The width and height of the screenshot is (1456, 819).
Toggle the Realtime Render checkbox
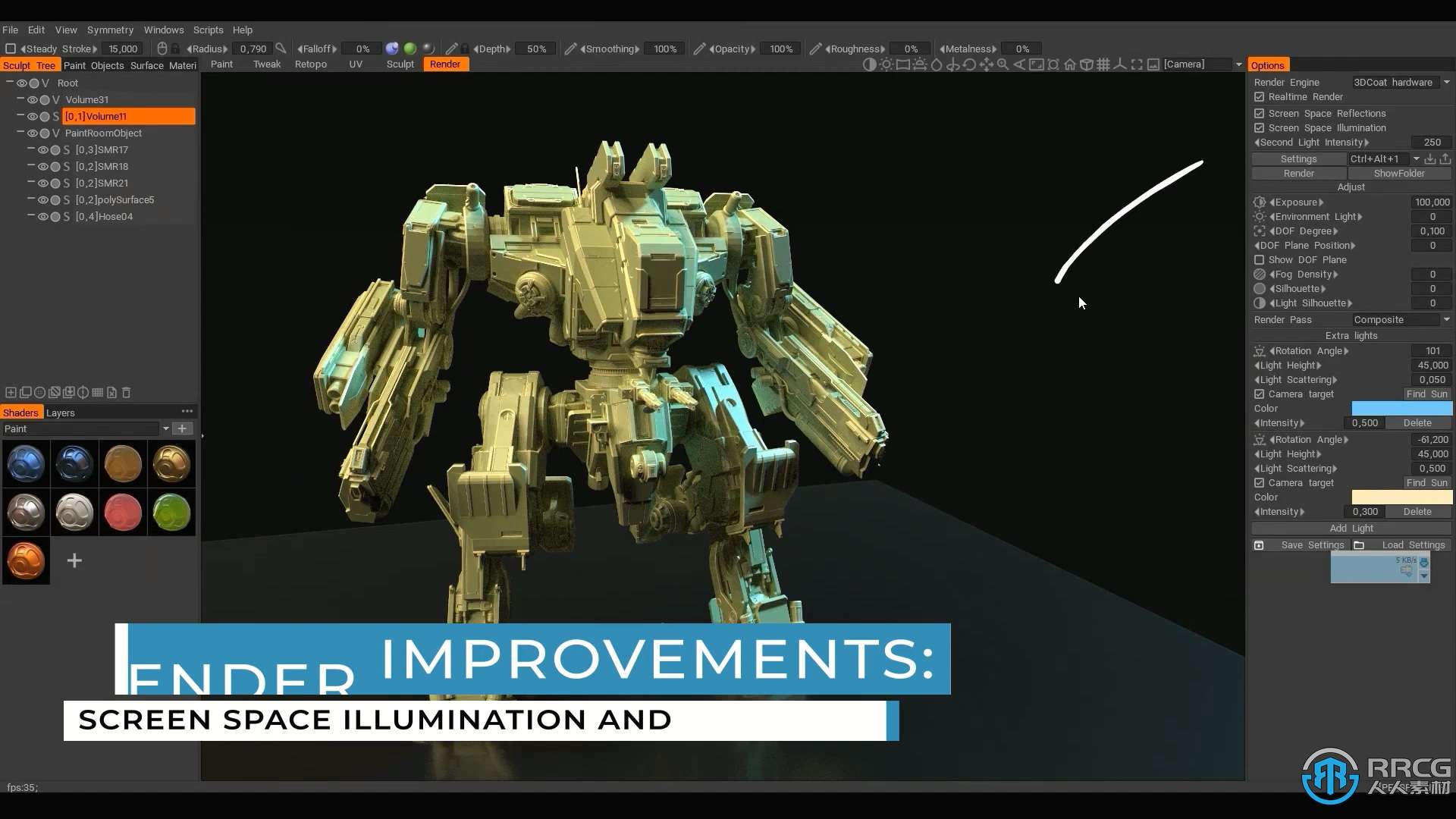click(x=1260, y=98)
